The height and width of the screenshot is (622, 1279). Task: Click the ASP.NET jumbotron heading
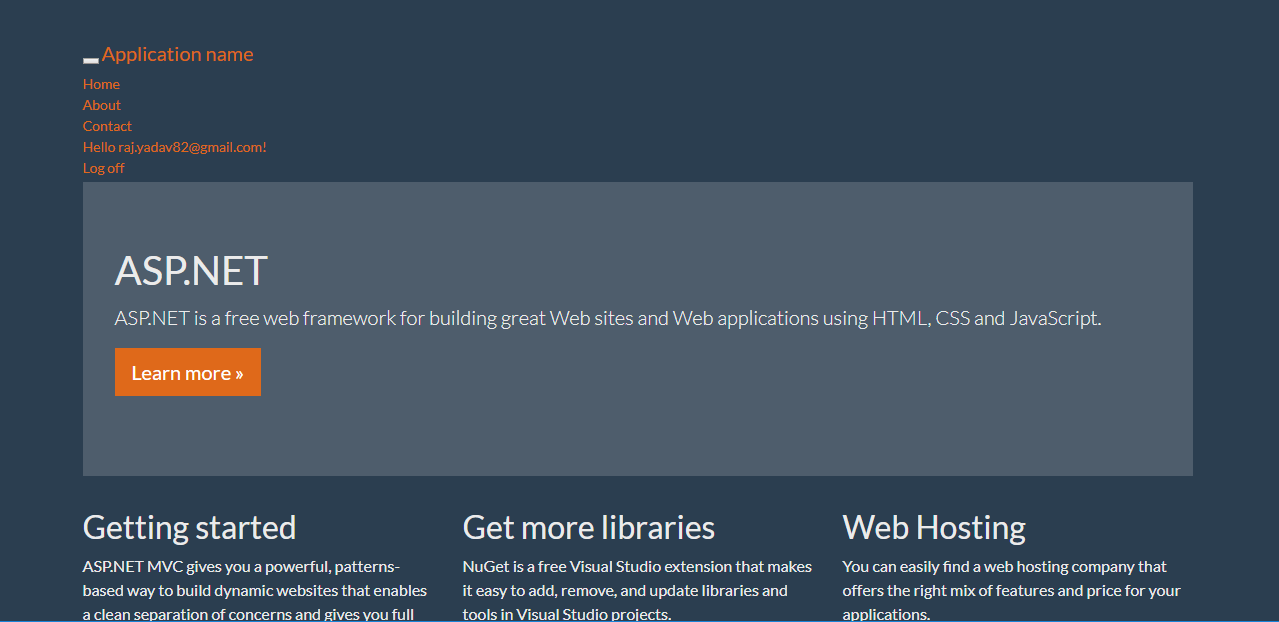tap(190, 270)
